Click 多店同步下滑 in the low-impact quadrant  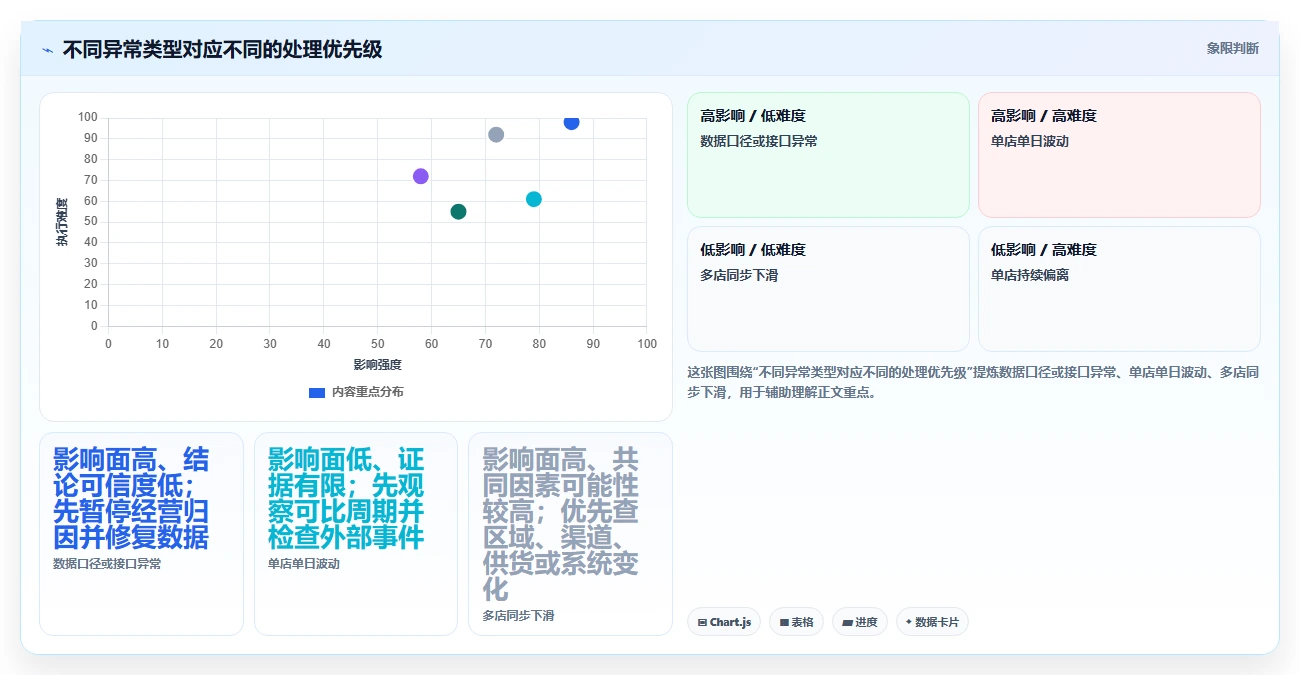(x=739, y=275)
